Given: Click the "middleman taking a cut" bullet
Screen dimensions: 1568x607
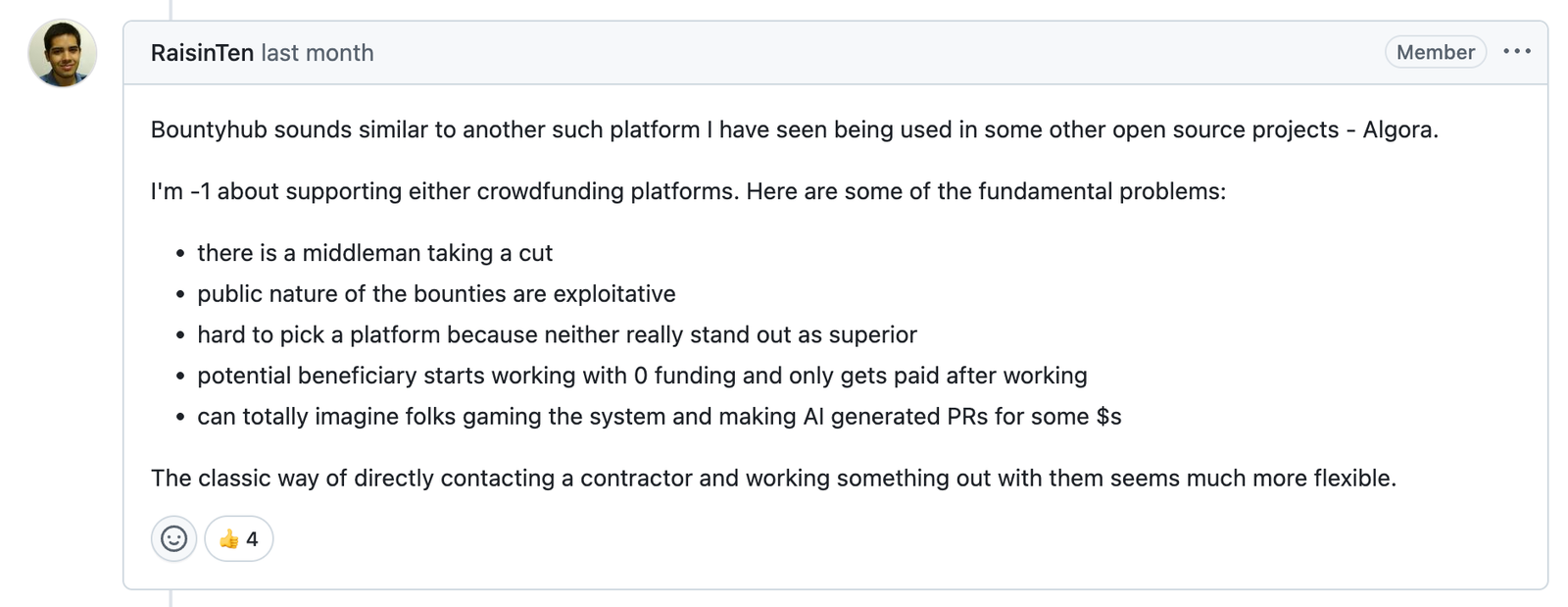Looking at the screenshot, I should click(x=374, y=253).
